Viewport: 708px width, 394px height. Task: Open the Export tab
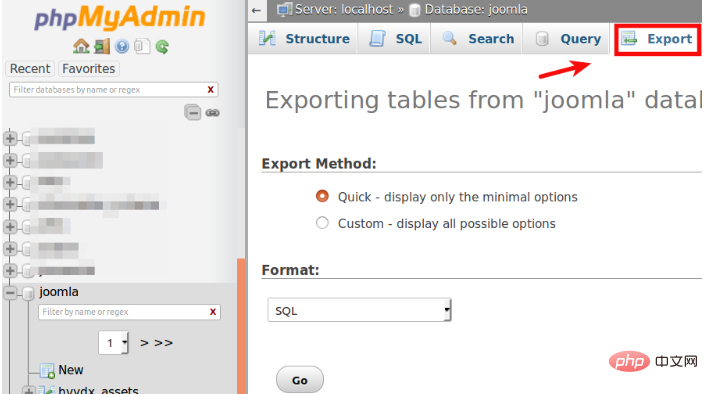tap(657, 39)
